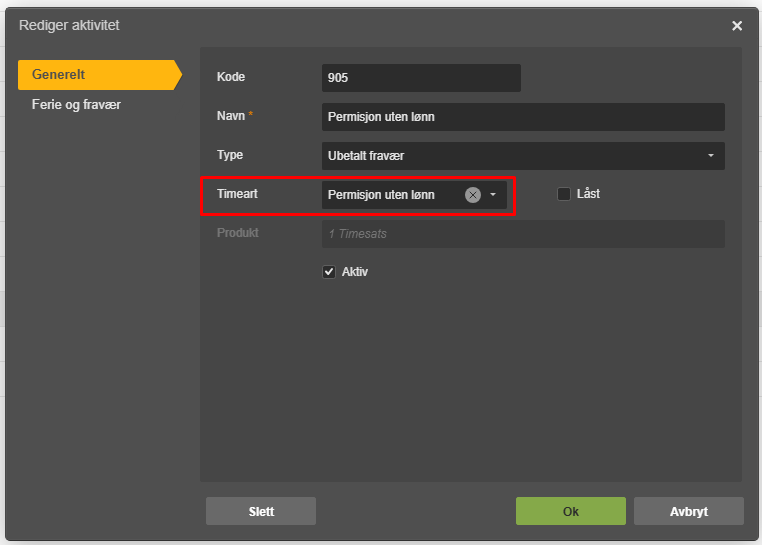Click the Timeart label
This screenshot has width=762, height=545.
[237, 194]
